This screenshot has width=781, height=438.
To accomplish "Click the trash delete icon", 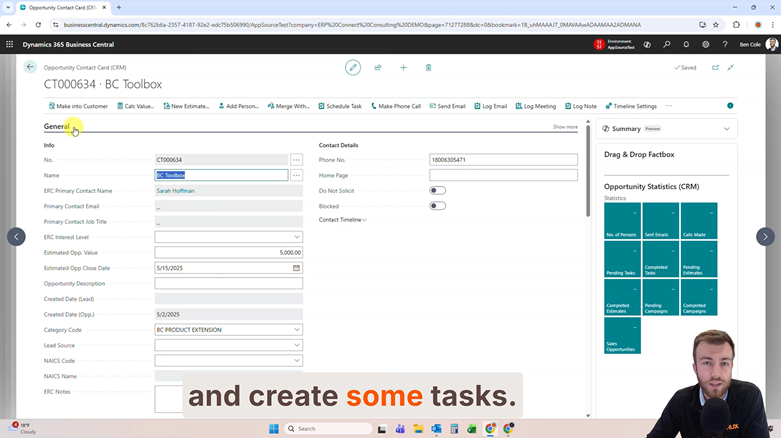I will pyautogui.click(x=428, y=67).
